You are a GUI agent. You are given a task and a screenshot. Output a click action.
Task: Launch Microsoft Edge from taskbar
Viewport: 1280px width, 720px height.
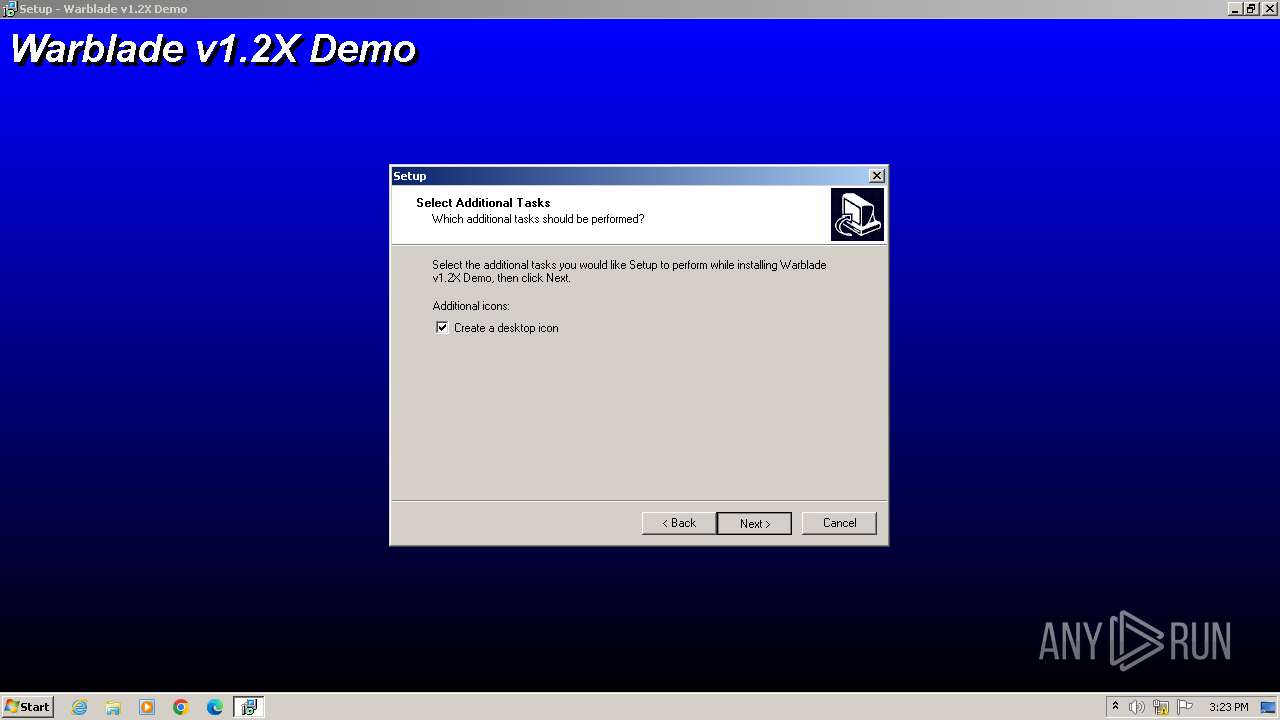(215, 707)
